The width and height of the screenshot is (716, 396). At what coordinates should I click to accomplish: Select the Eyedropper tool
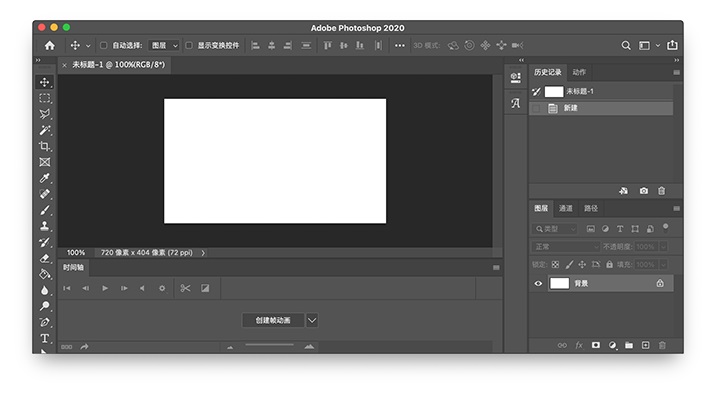(44, 178)
